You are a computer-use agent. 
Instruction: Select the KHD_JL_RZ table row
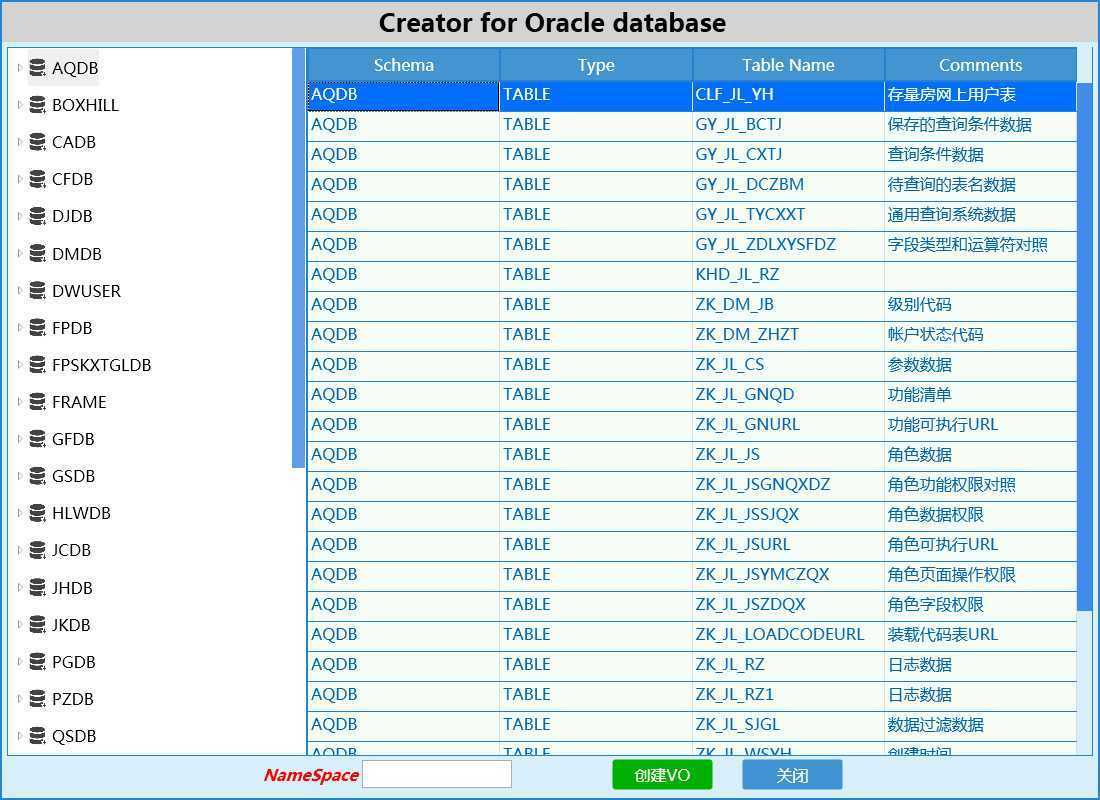point(692,275)
